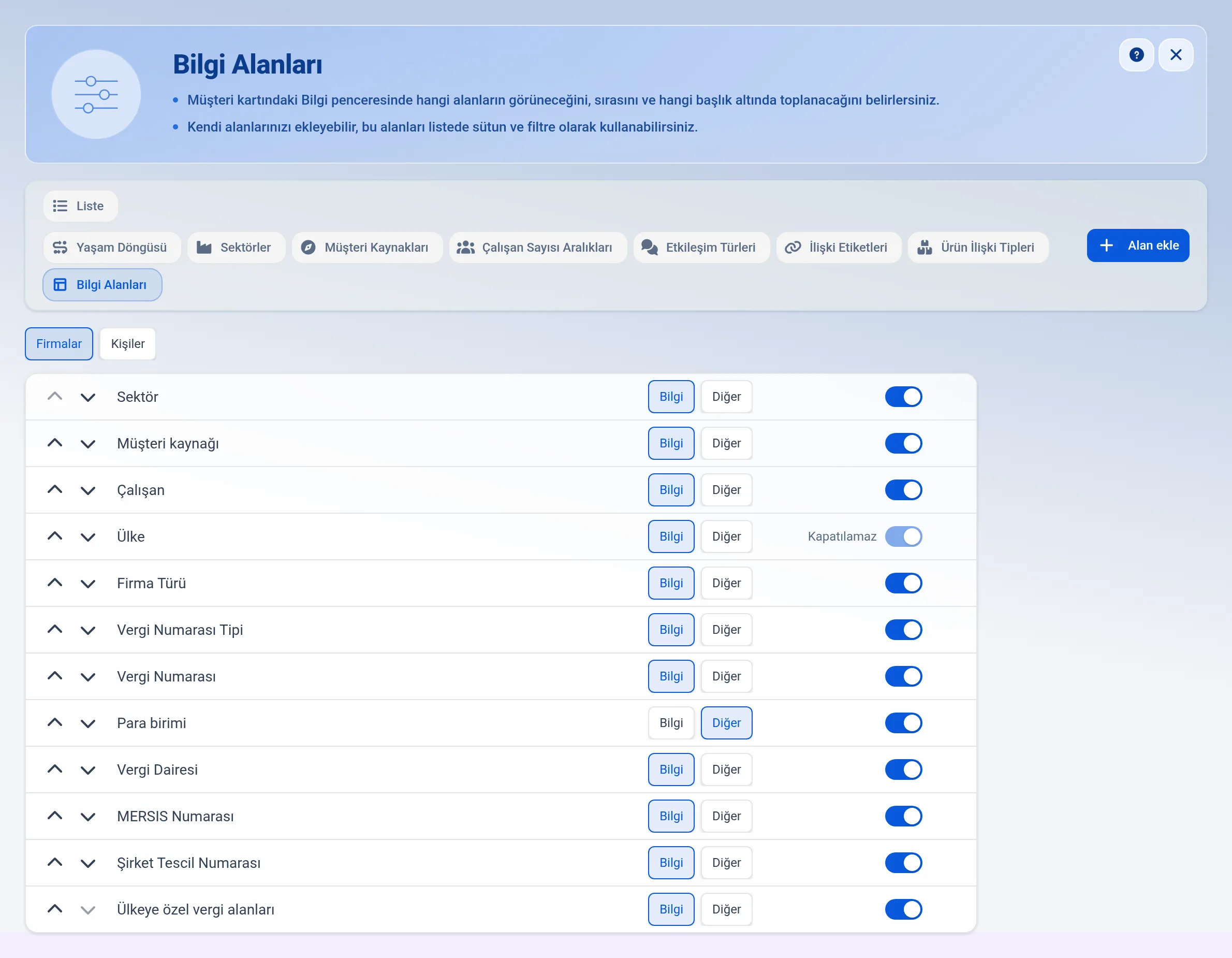Move Ülke field down
This screenshot has width=1232, height=958.
87,537
